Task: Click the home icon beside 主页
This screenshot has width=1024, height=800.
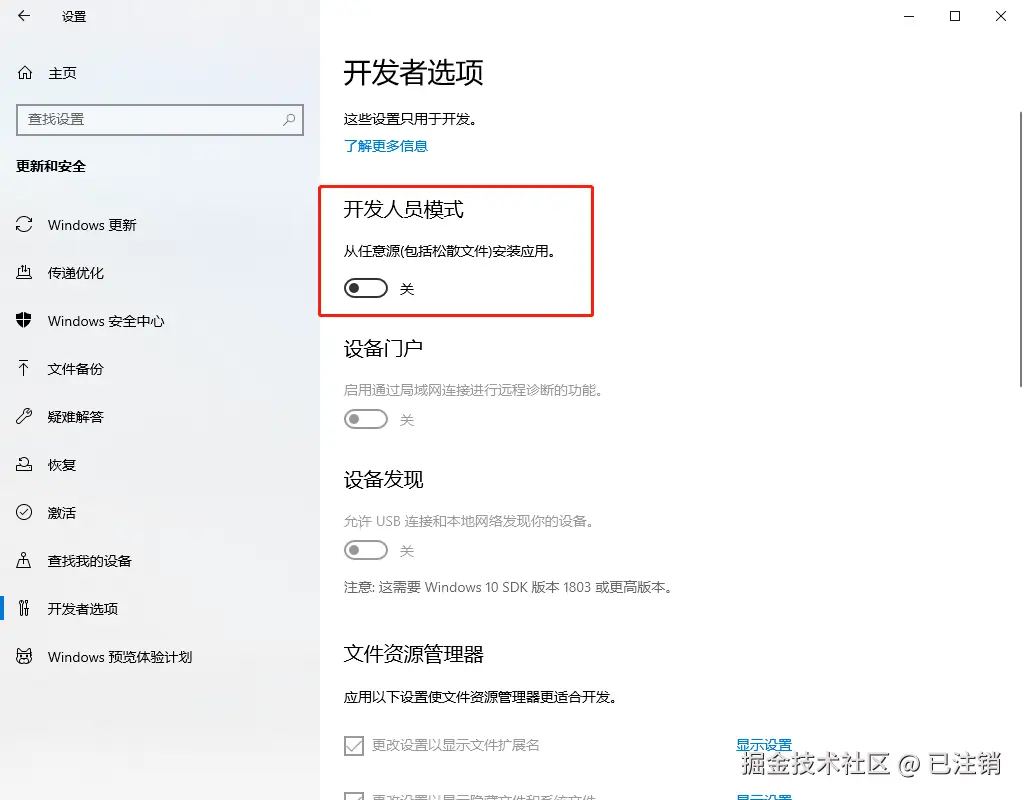Action: pos(25,72)
